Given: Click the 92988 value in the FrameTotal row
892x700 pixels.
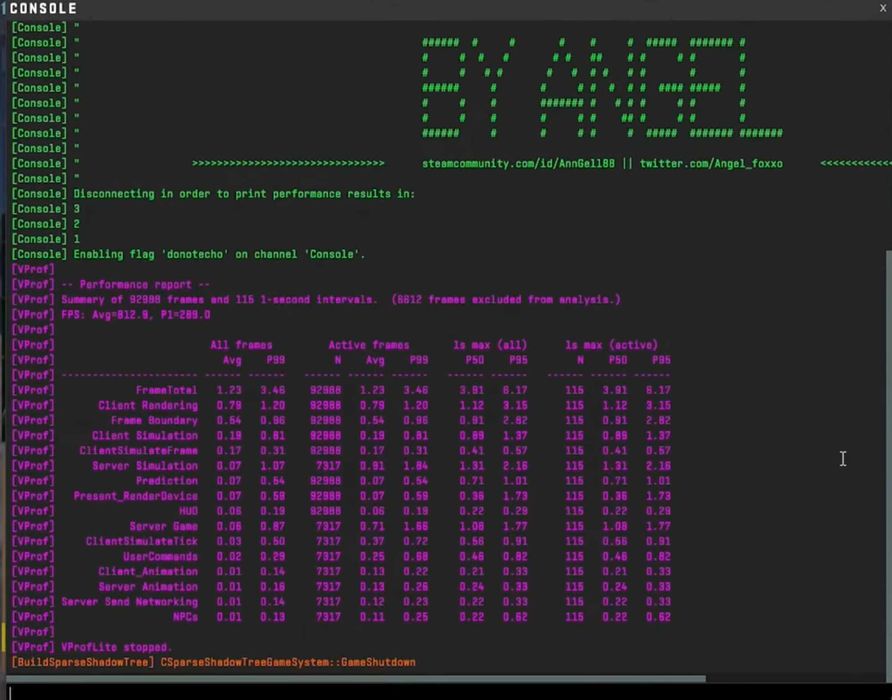Looking at the screenshot, I should coord(325,390).
